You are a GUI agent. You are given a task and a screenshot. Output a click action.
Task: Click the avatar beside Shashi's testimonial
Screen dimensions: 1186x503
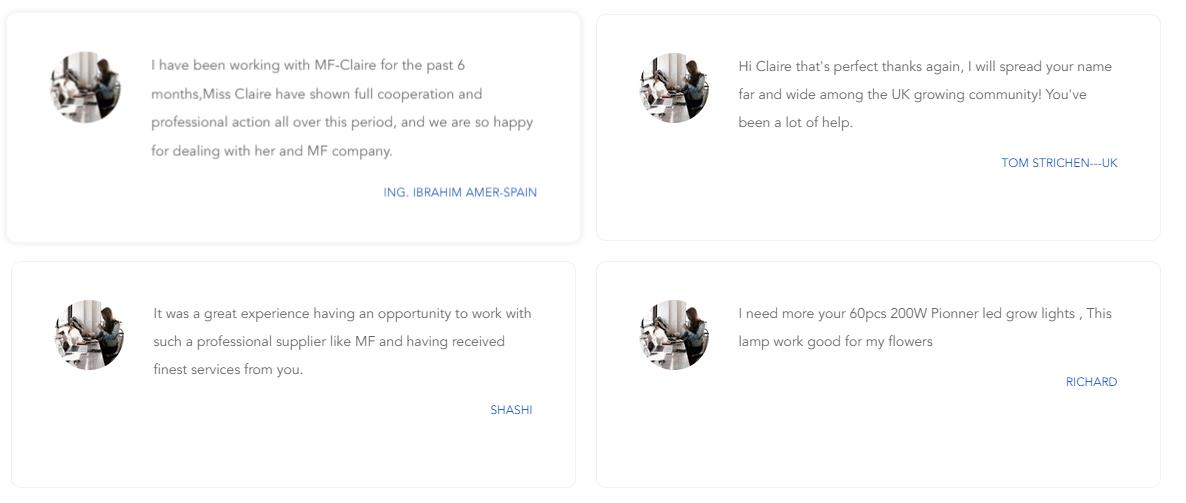click(89, 335)
